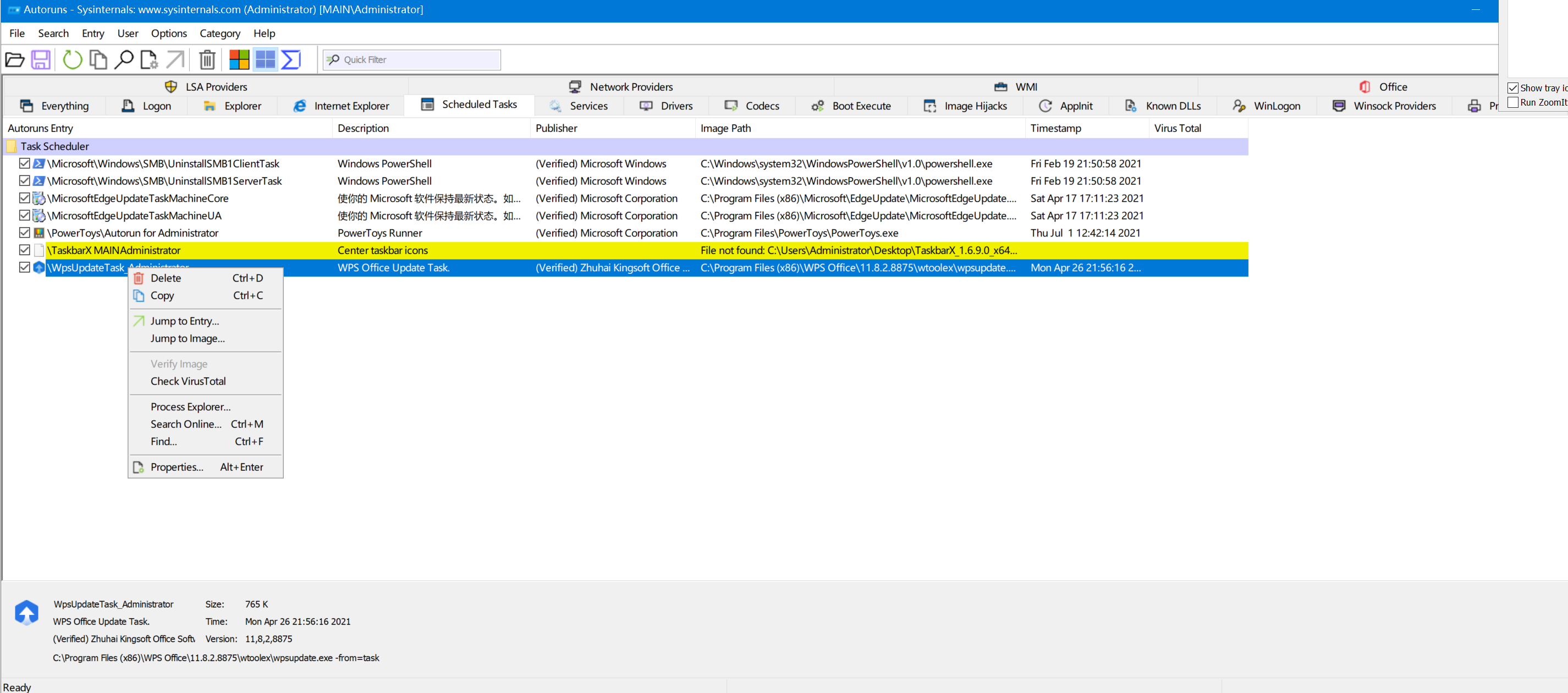This screenshot has height=693, width=1568.
Task: Uncheck the TaskbarX MAINAdministrator checkbox
Action: pyautogui.click(x=24, y=250)
